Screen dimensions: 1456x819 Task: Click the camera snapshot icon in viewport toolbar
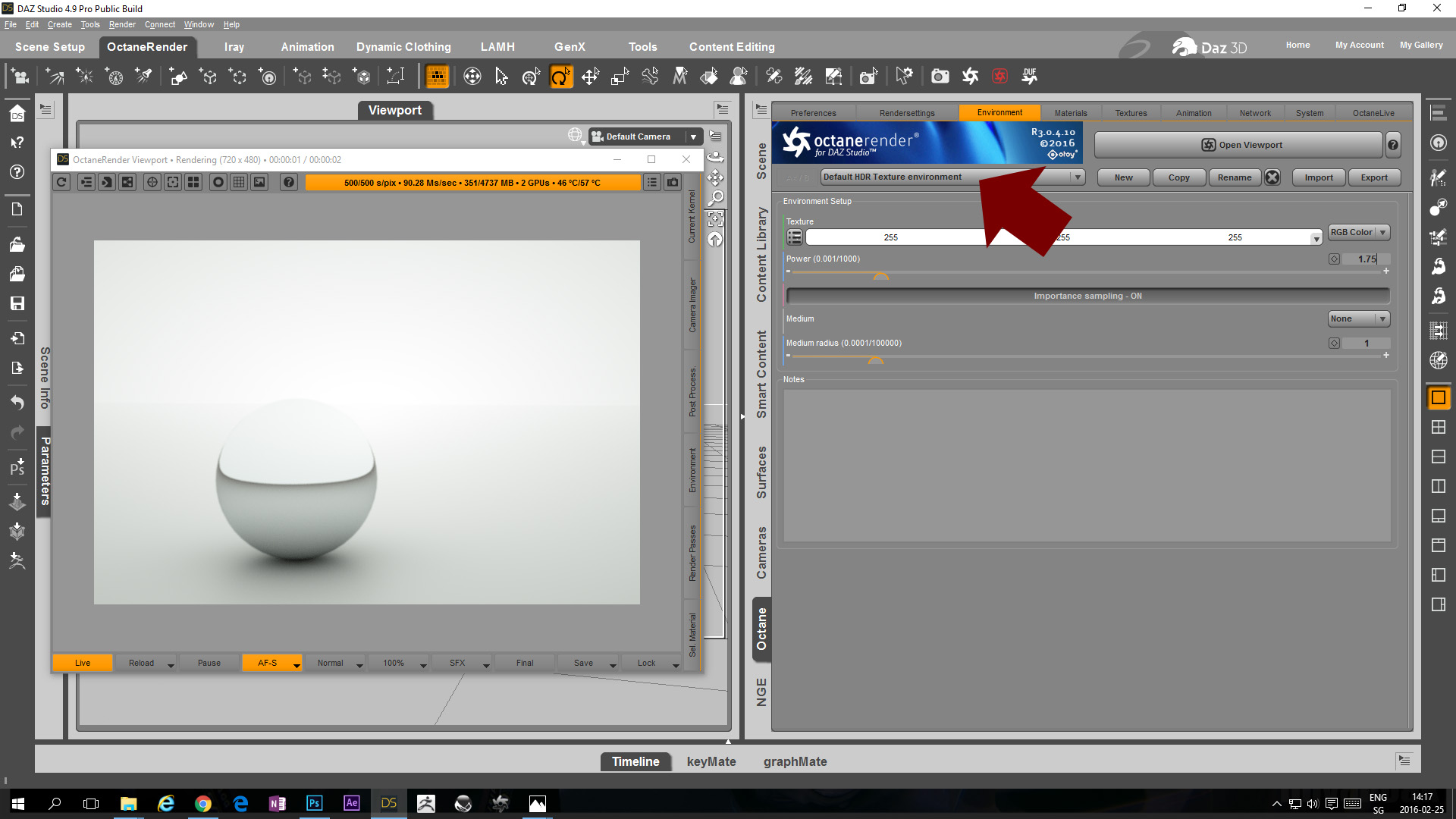coord(673,182)
